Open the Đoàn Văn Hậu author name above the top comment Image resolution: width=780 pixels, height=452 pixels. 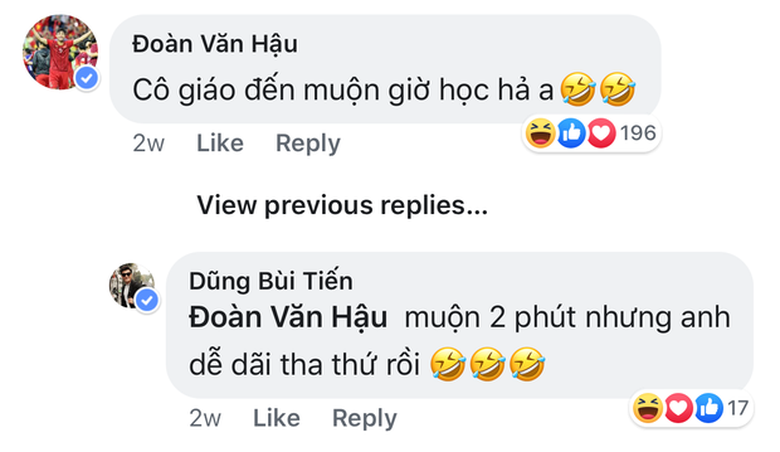click(215, 45)
